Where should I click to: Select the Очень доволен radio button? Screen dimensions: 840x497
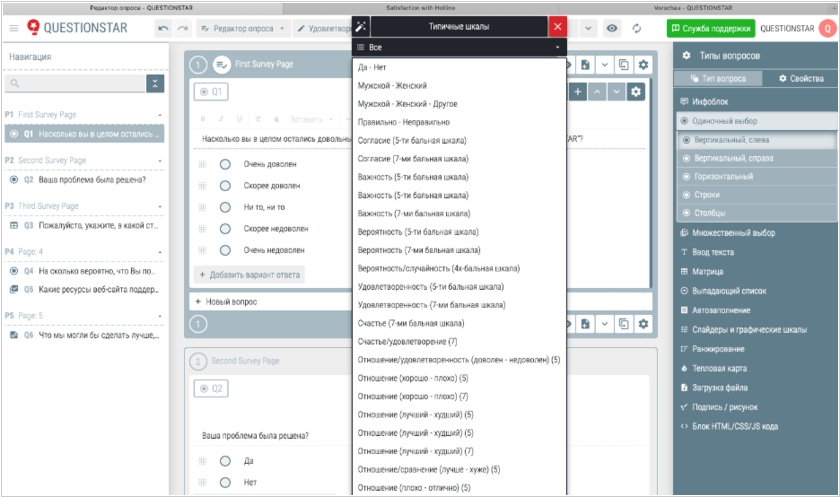point(225,164)
